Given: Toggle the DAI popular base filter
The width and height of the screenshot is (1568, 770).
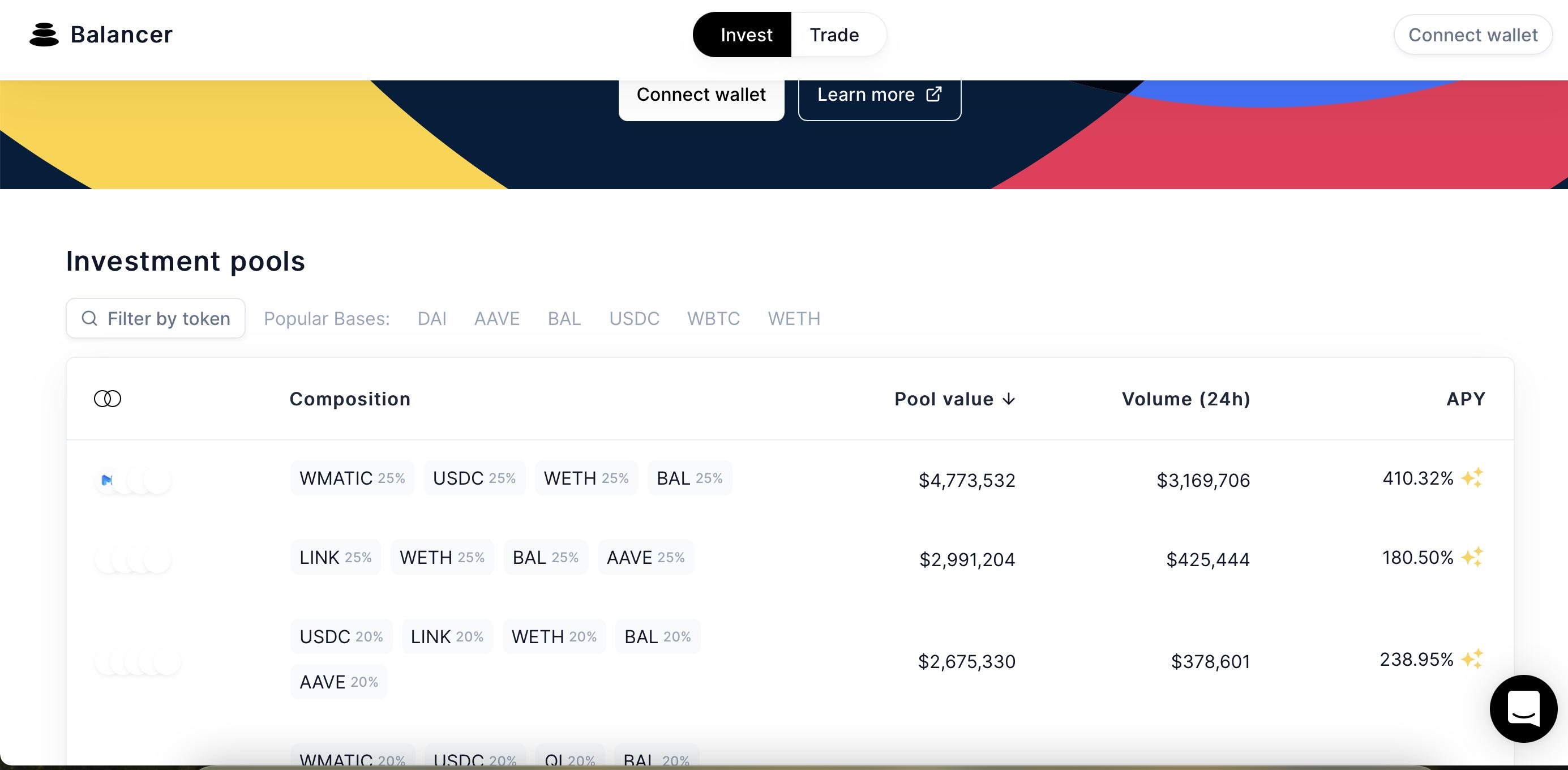Looking at the screenshot, I should point(431,318).
